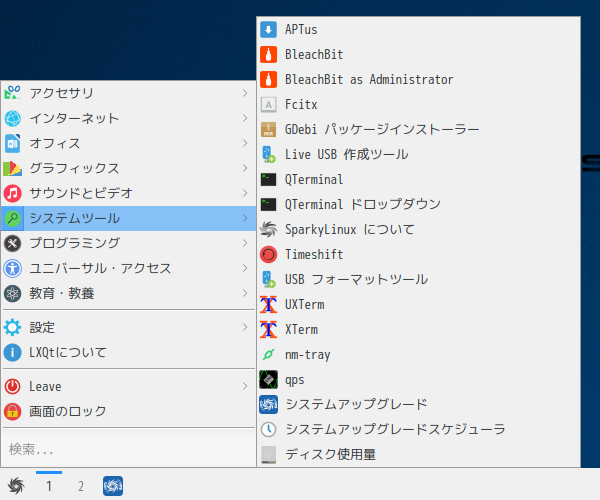Launch the システムアップグレードスケジューラ label
The image size is (600, 500).
click(396, 429)
